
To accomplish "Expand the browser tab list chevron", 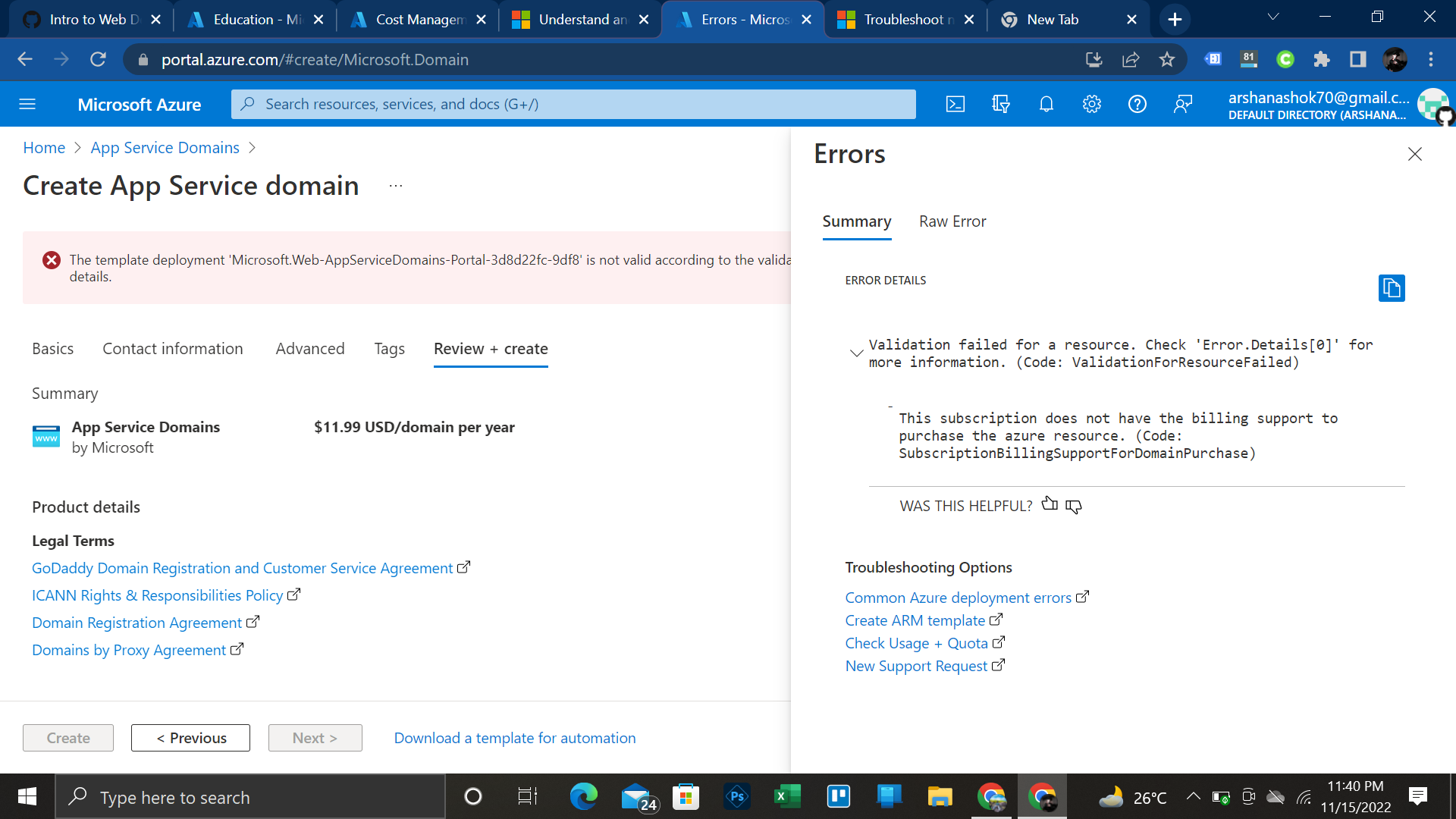I will (x=1272, y=17).
